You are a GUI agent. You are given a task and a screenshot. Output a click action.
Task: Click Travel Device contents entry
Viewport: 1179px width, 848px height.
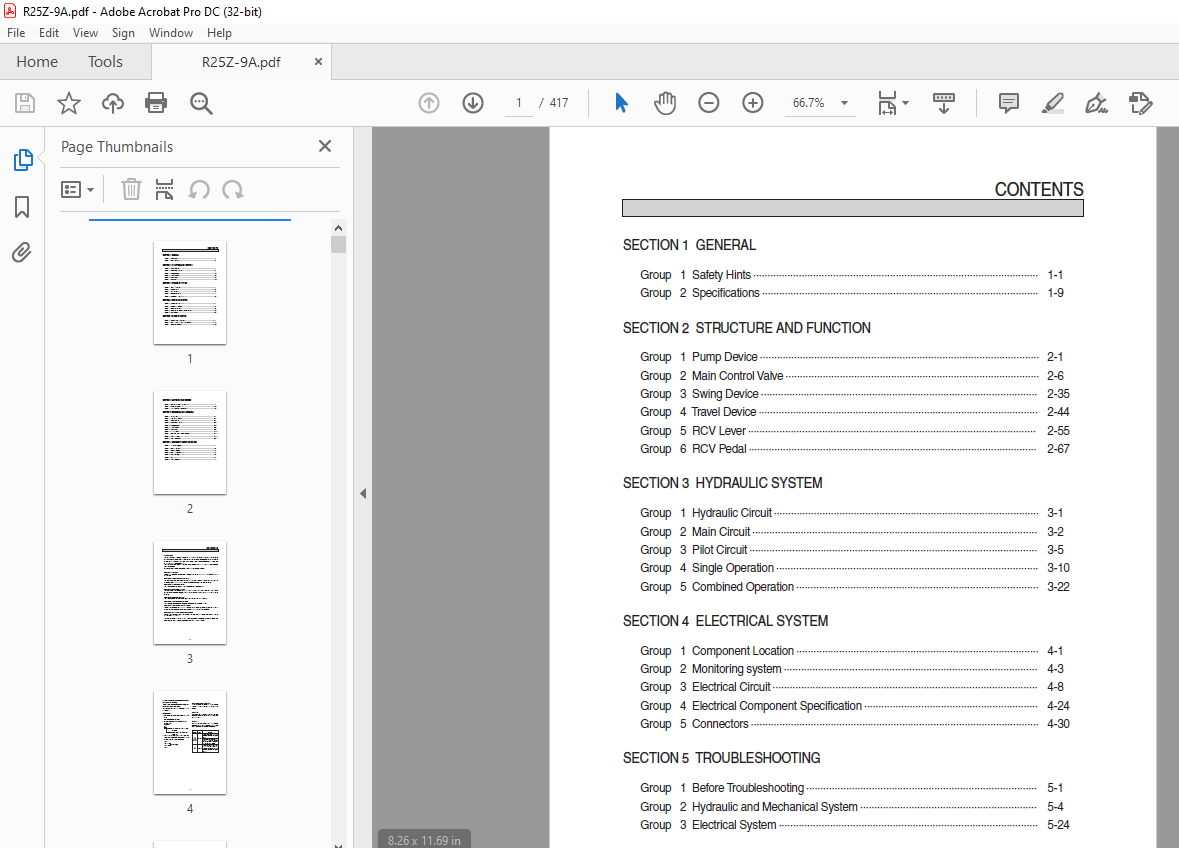[854, 412]
